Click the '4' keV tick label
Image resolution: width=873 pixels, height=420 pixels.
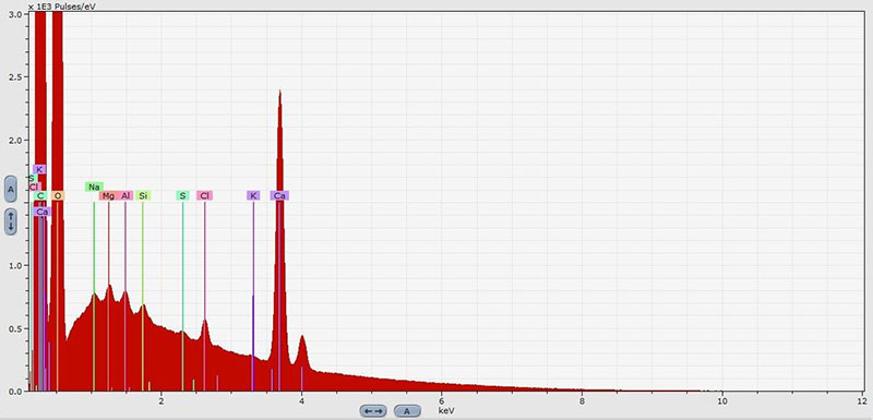pos(301,401)
